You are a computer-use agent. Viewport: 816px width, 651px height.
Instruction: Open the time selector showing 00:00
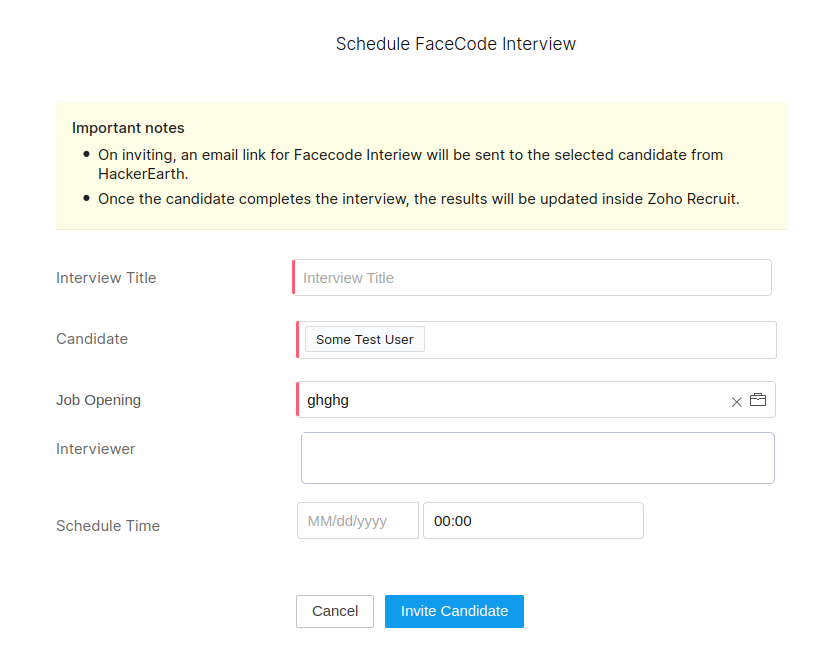tap(533, 520)
